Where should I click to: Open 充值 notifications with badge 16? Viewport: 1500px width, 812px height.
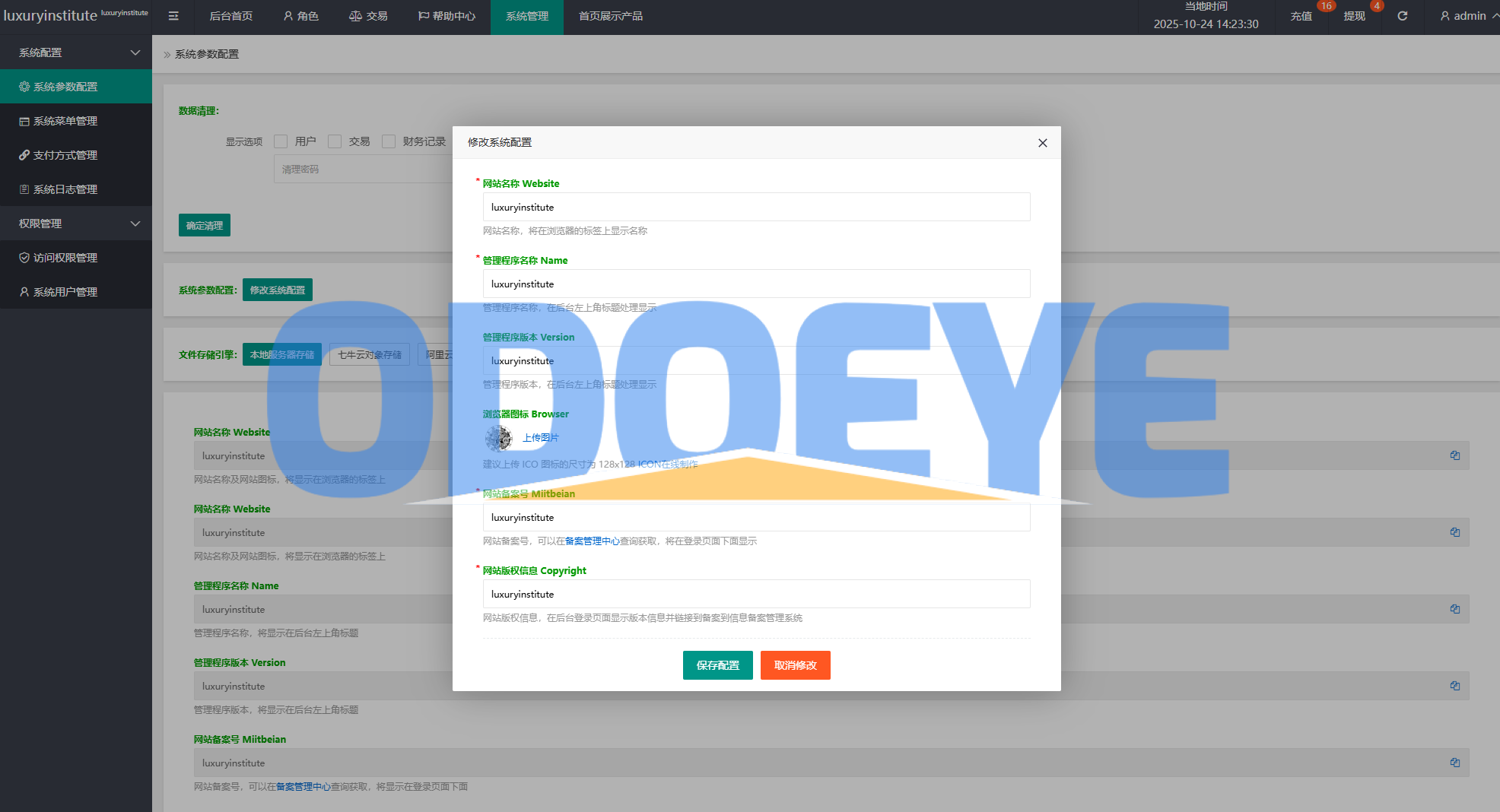(x=1301, y=16)
